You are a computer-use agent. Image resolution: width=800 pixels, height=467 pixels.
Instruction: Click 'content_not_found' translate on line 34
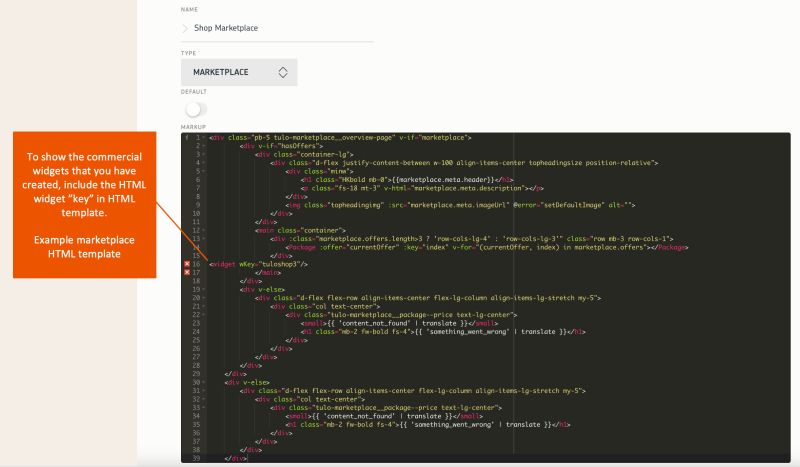384,416
